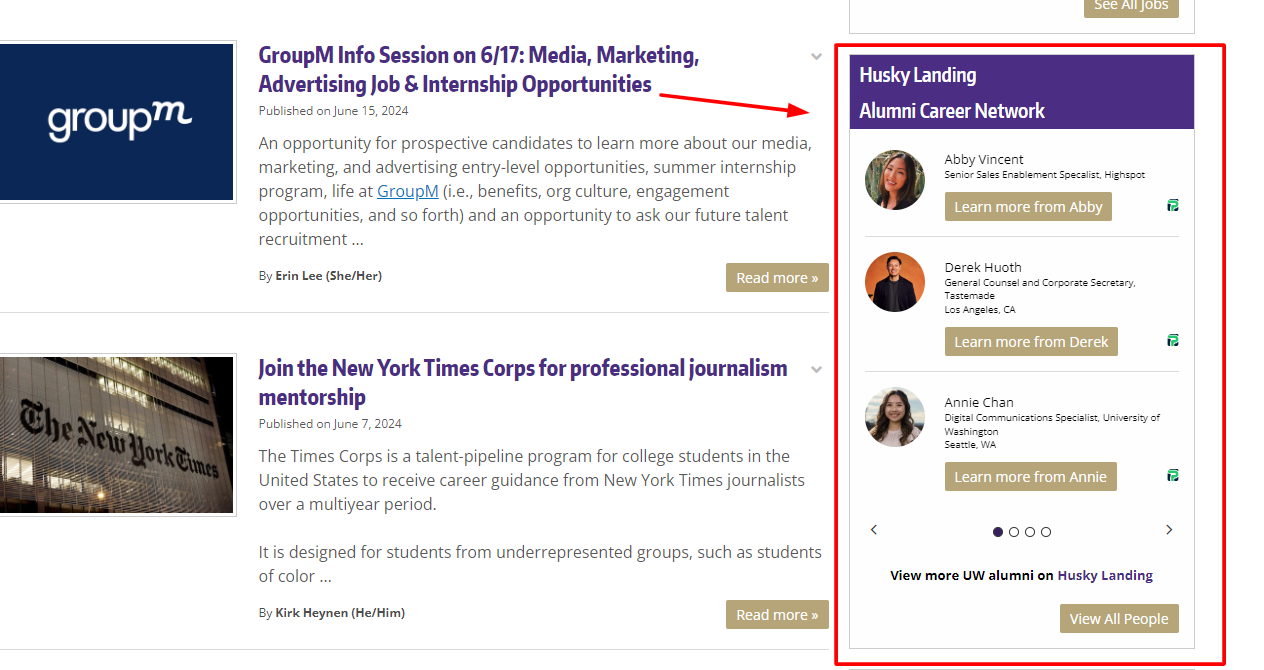Image resolution: width=1264 pixels, height=670 pixels.
Task: Click the green icon beside Derek Huoth
Action: coord(1173,340)
